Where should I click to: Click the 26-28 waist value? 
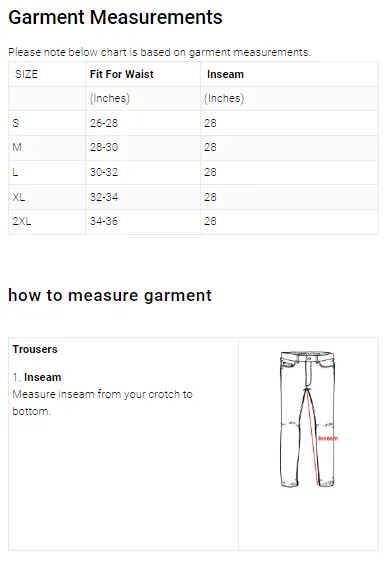[104, 123]
